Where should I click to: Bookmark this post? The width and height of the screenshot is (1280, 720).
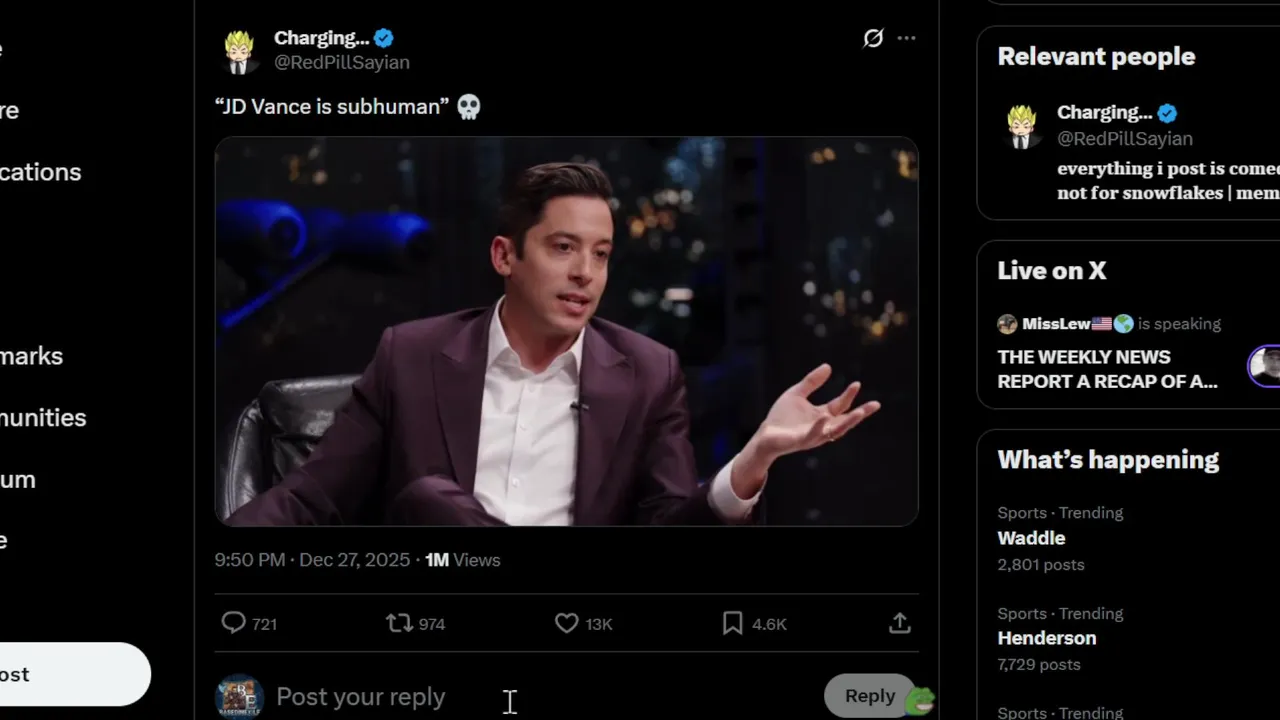[733, 623]
